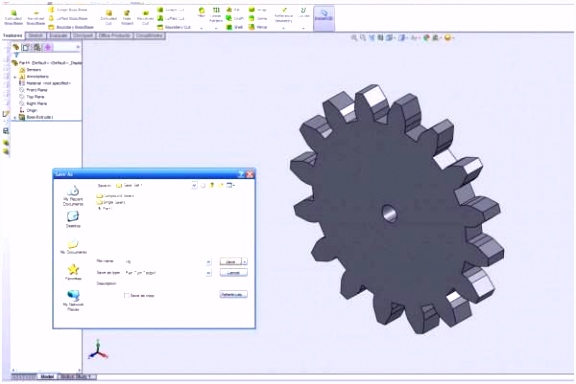Switch to the Sketch tab
The image size is (576, 384).
[x=36, y=36]
